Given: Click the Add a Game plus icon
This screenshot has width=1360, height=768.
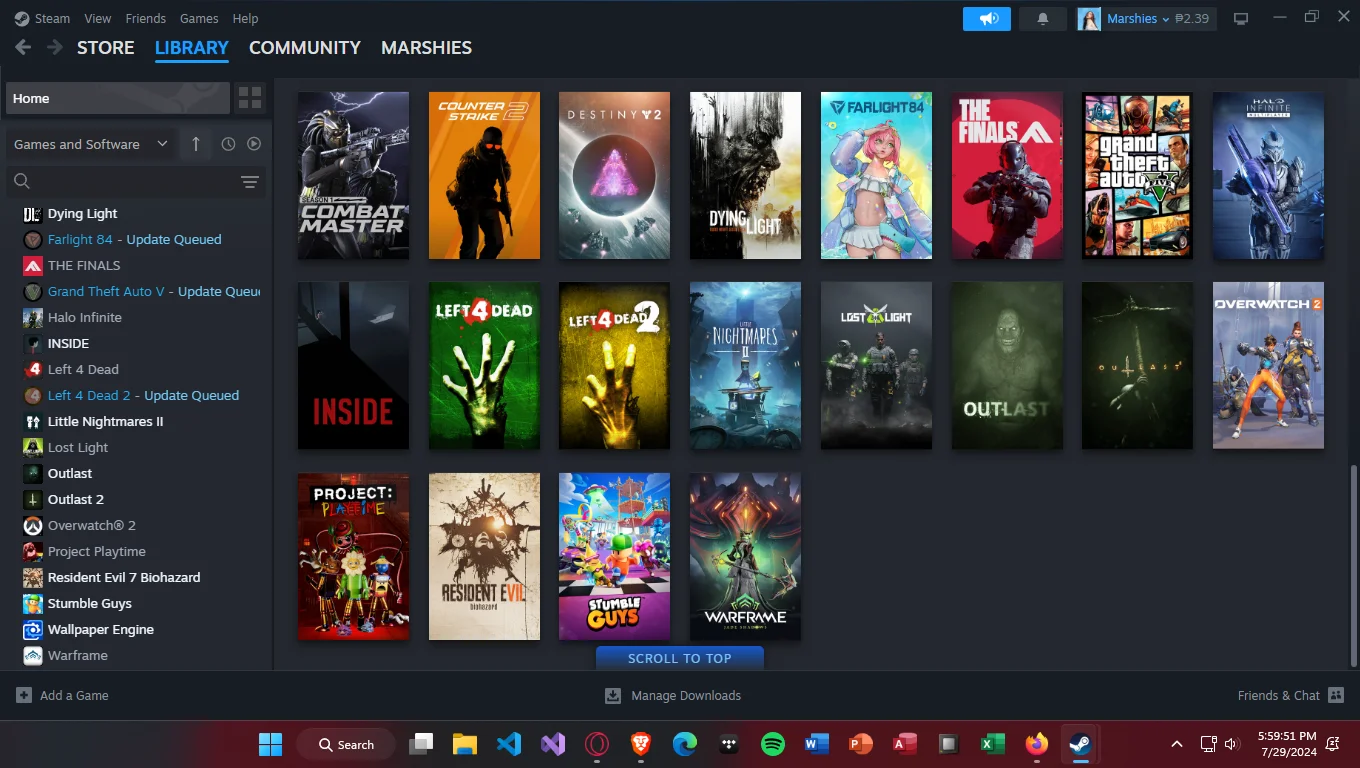Looking at the screenshot, I should pos(24,695).
